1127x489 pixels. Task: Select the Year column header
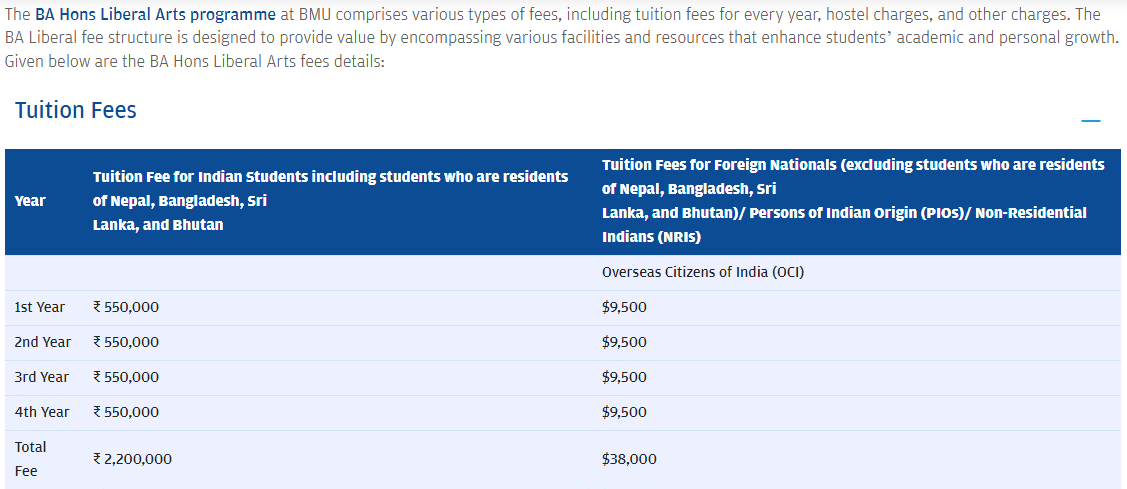click(30, 201)
